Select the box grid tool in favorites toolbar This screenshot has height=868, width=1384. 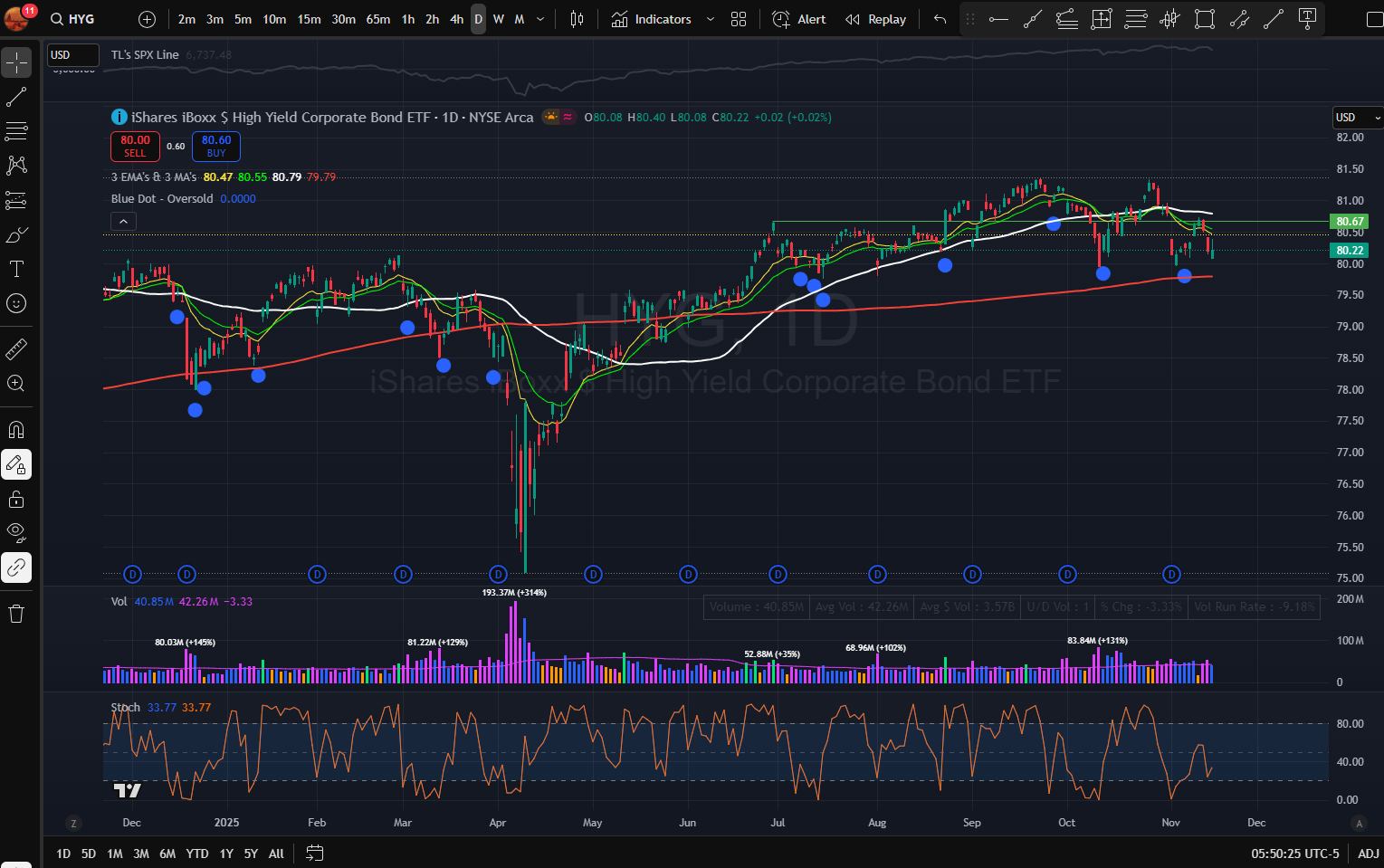[x=1102, y=19]
